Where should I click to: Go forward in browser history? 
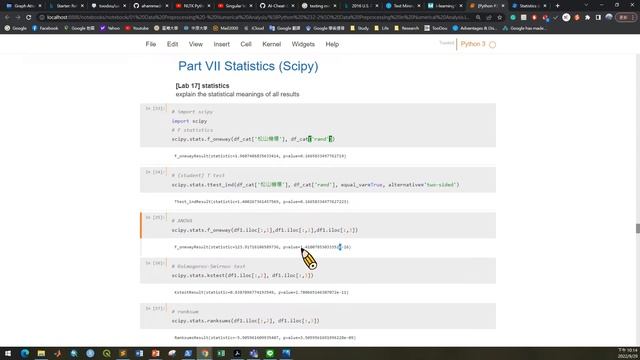[18, 18]
